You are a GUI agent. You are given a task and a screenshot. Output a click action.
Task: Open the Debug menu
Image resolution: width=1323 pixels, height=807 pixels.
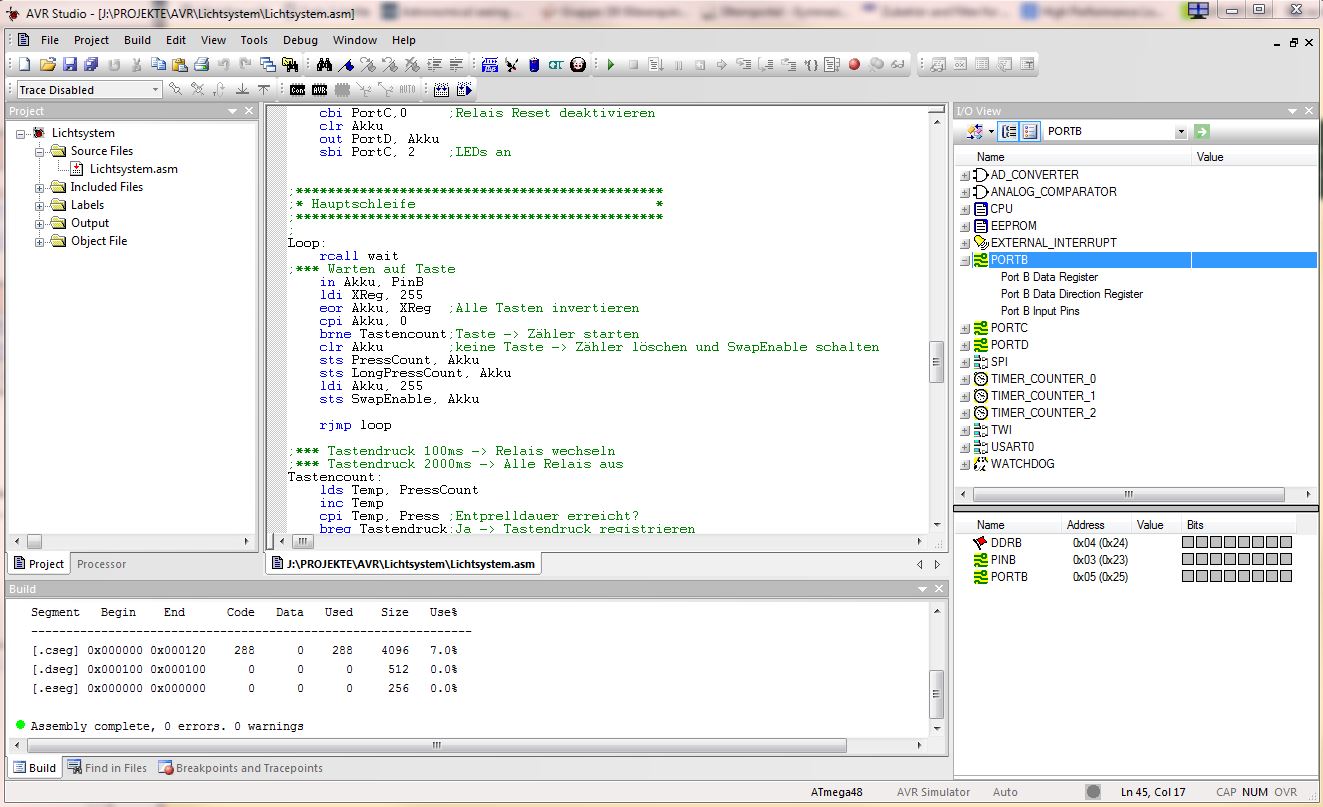(300, 40)
